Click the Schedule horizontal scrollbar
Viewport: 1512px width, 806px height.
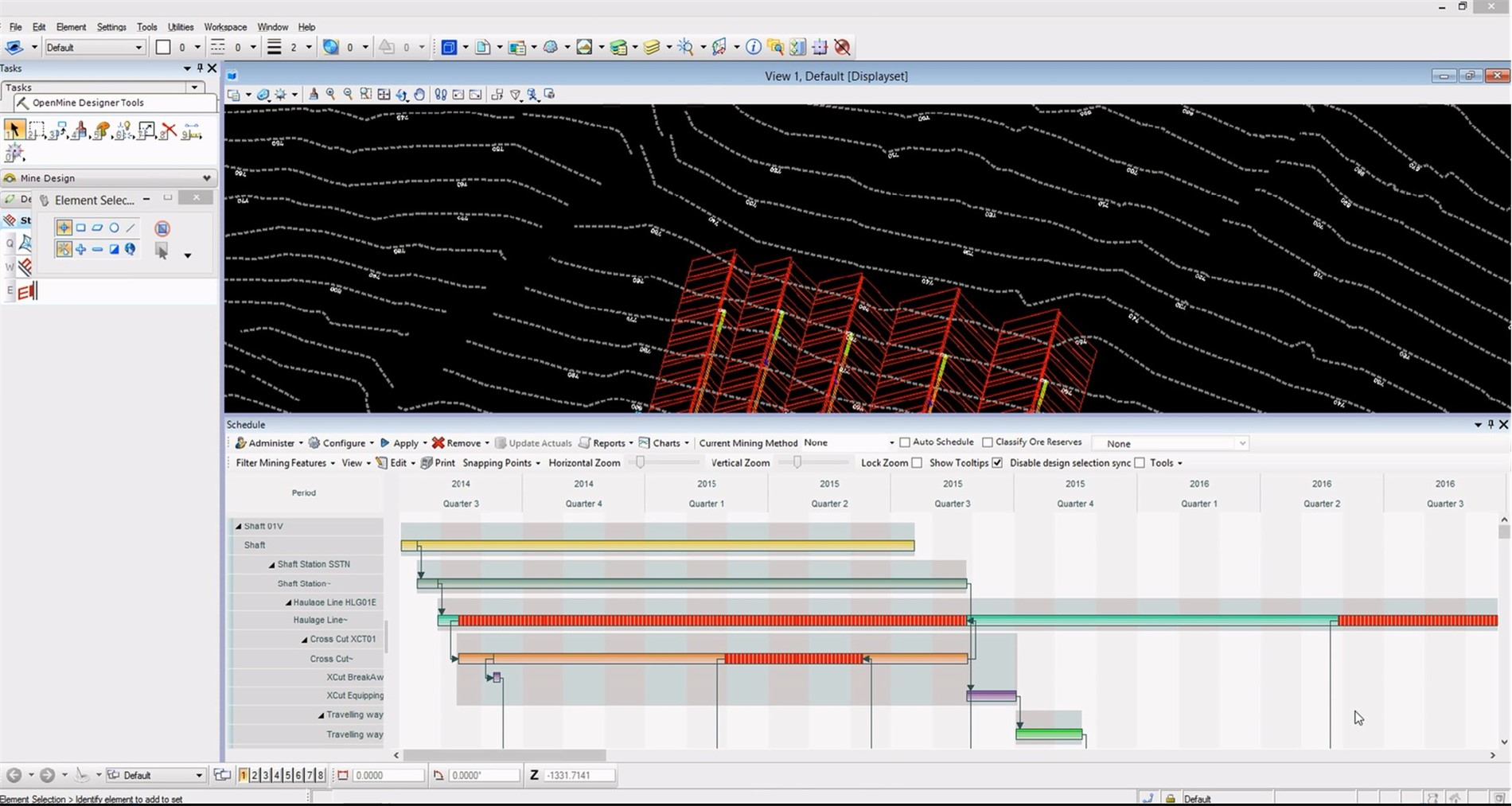[505, 755]
